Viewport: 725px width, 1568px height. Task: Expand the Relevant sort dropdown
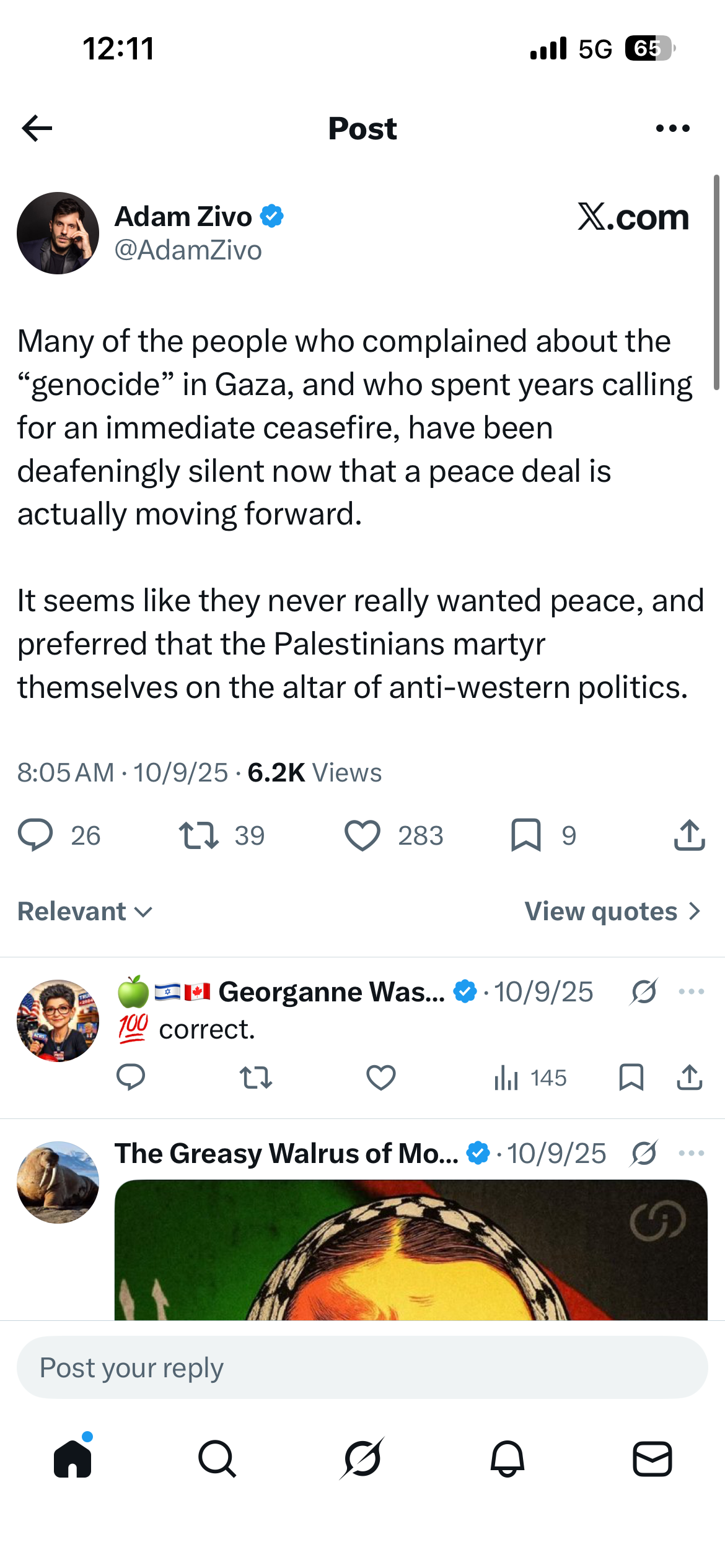[85, 912]
